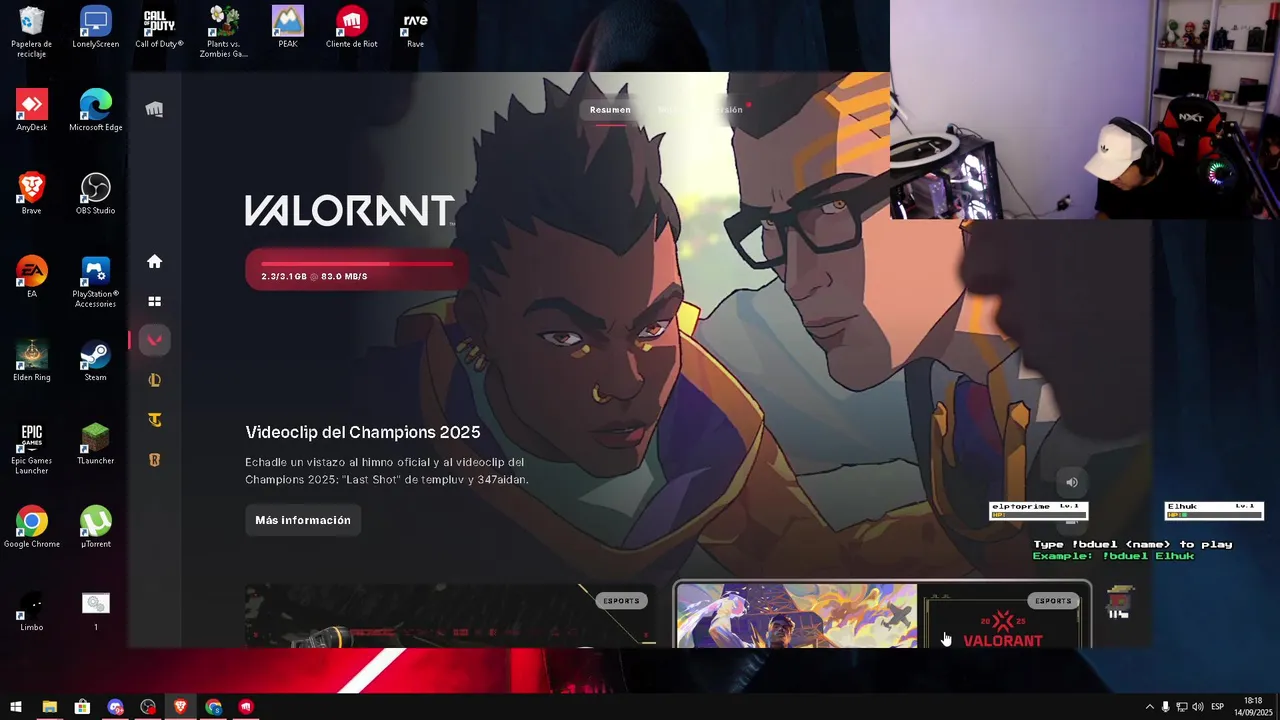Select Call of Duty desktop shortcut
The image size is (1280, 720).
(x=159, y=28)
